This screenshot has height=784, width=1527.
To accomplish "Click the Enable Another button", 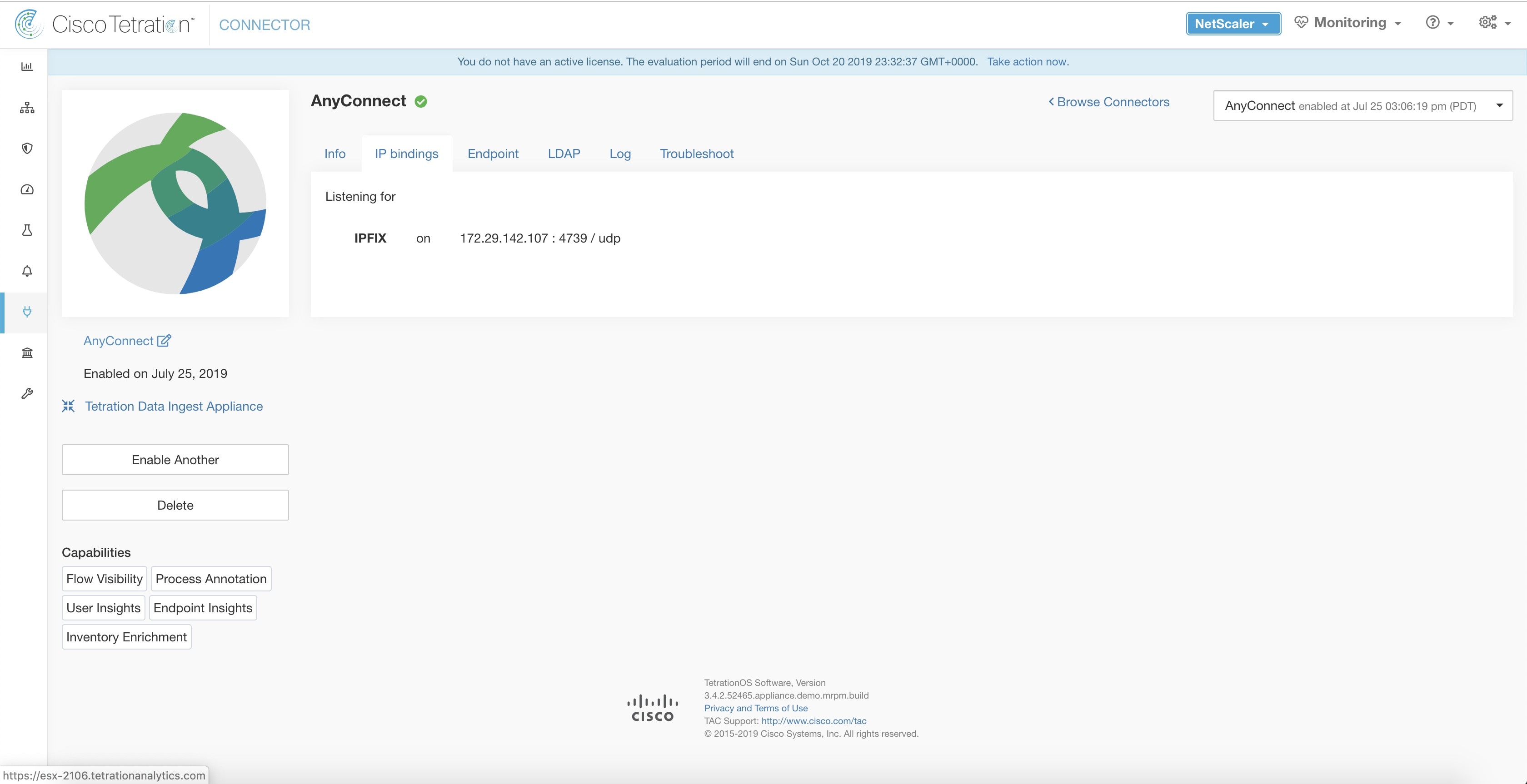I will coord(175,459).
